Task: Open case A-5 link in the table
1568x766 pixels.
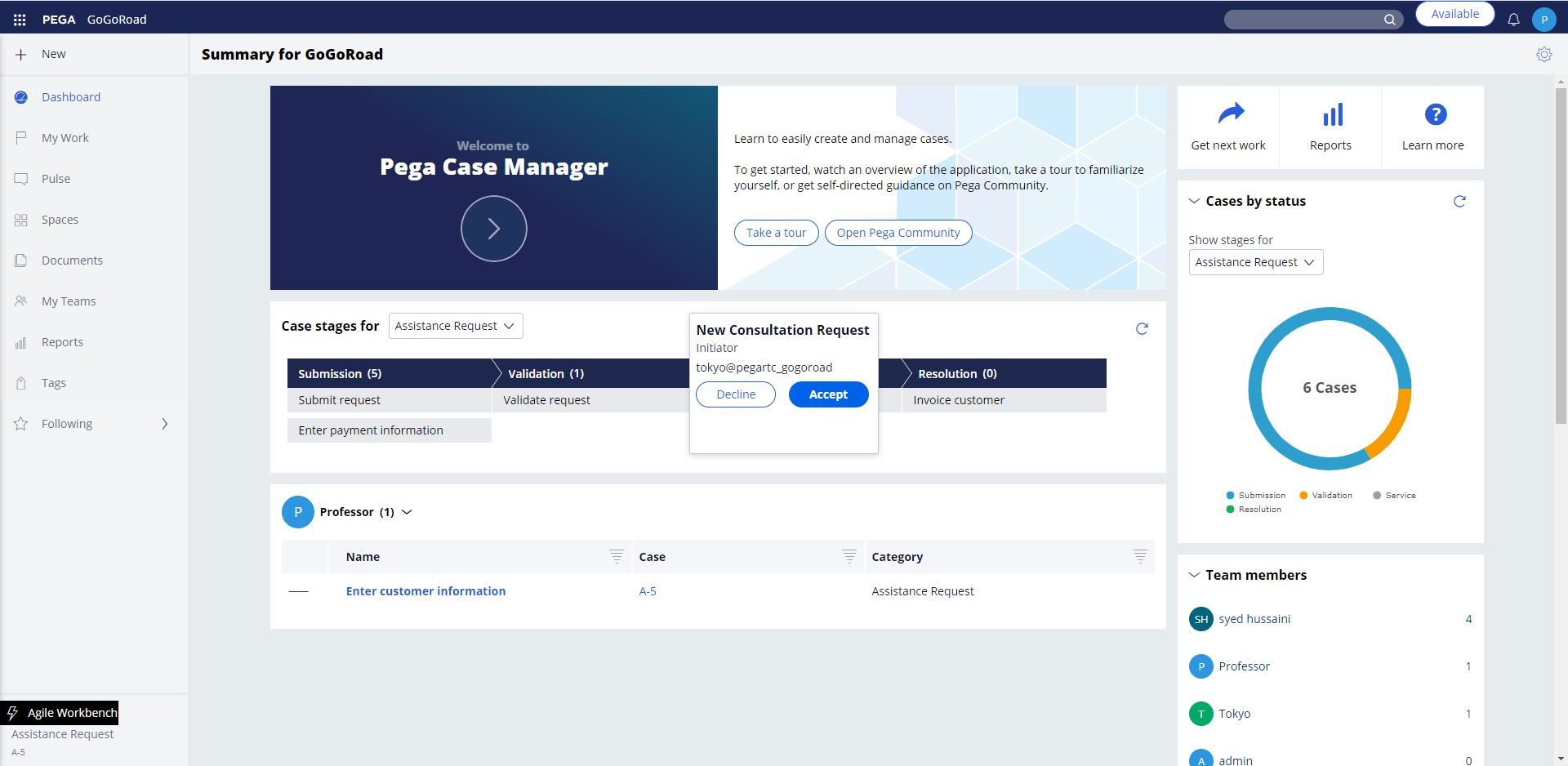Action: pos(648,591)
